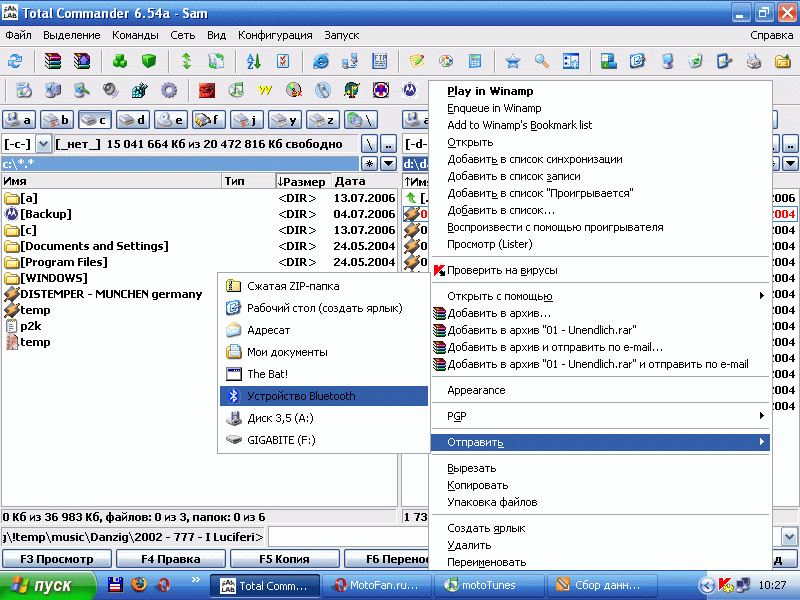Select drive a button in left panel

tap(19, 120)
